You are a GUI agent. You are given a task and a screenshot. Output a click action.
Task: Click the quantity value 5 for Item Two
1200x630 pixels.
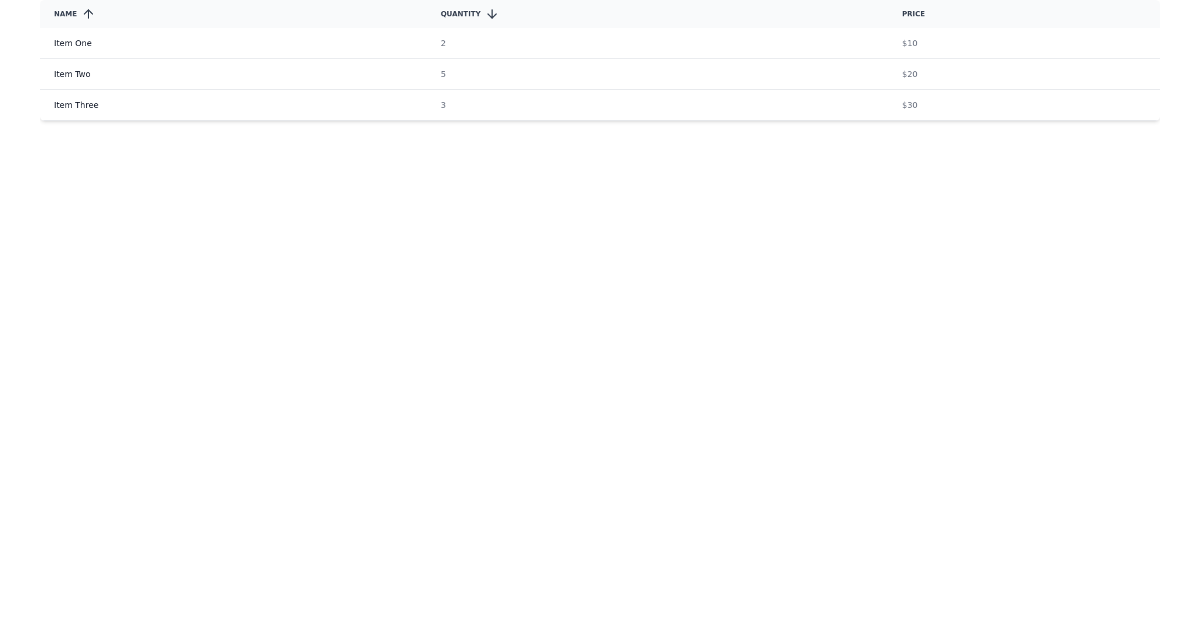tap(442, 74)
